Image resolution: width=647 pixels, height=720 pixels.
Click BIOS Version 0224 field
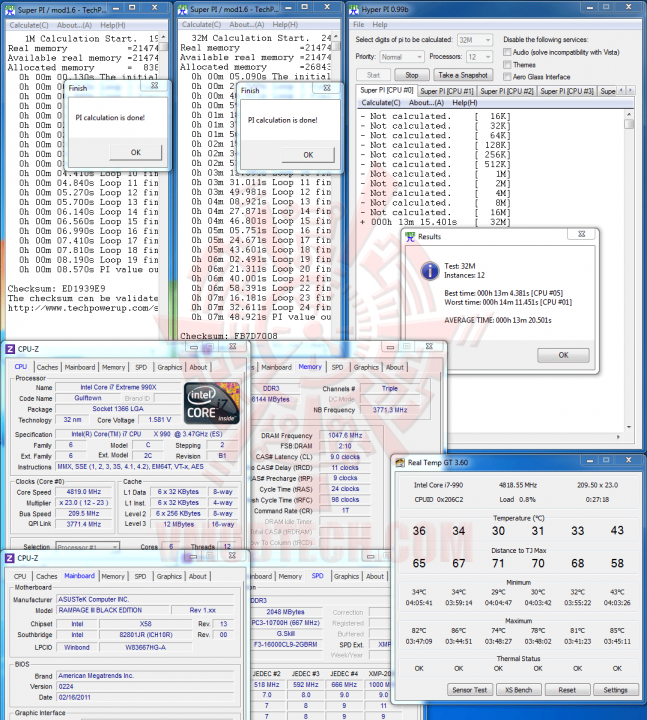pyautogui.click(x=145, y=686)
